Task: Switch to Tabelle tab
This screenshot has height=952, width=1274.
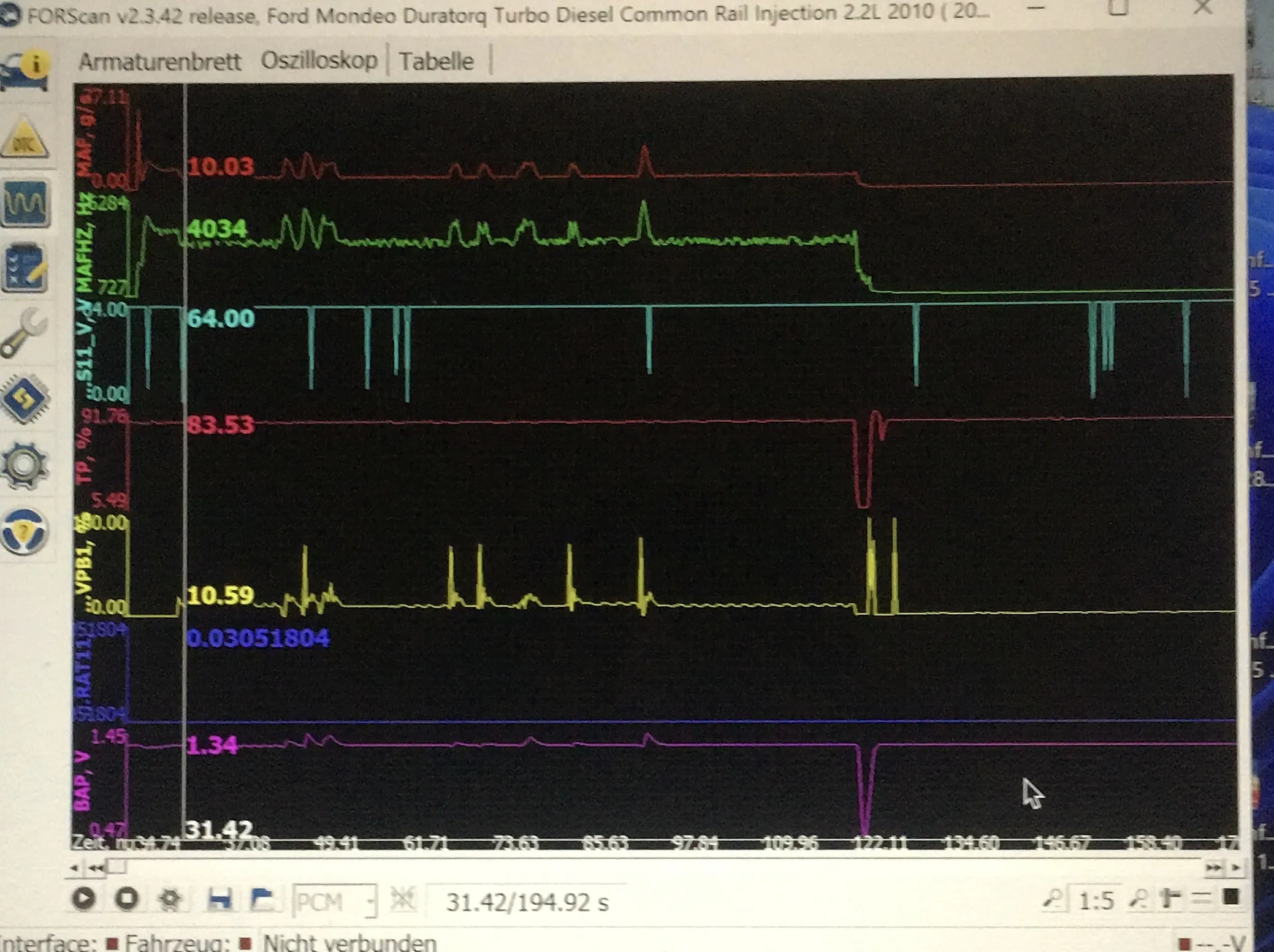Action: click(436, 61)
